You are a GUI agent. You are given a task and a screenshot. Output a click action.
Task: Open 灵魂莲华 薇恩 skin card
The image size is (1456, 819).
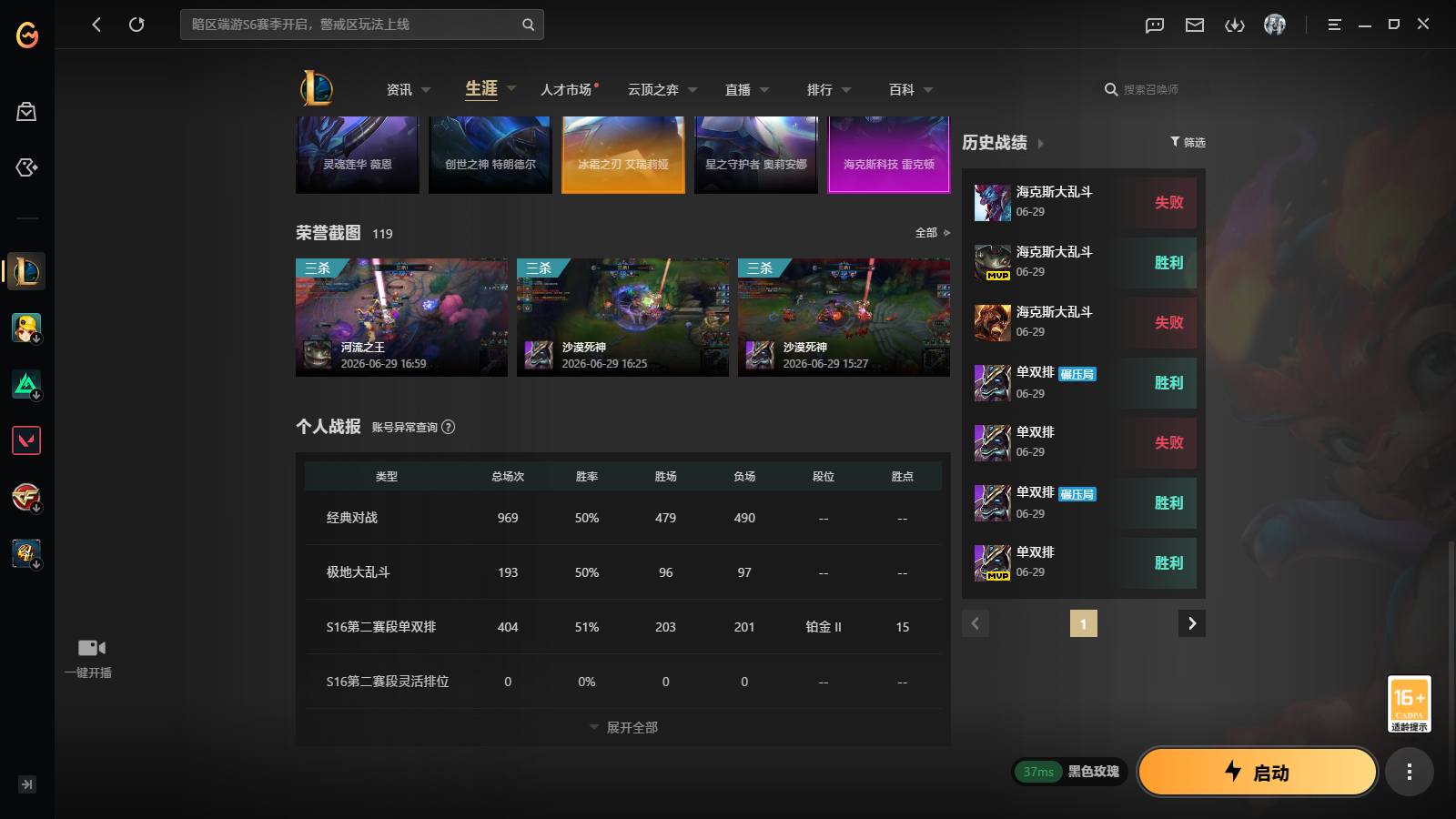(x=358, y=155)
